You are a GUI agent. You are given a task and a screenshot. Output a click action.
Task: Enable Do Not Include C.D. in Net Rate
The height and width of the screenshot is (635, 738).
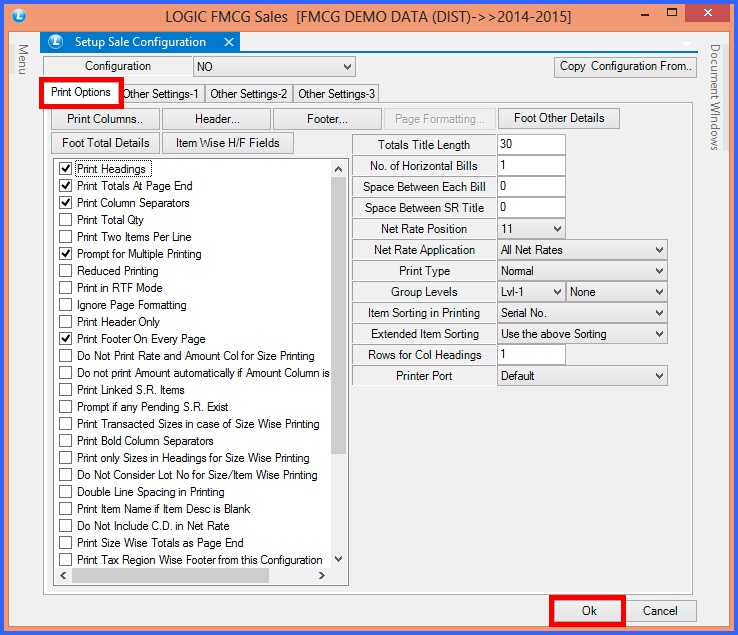[x=65, y=525]
